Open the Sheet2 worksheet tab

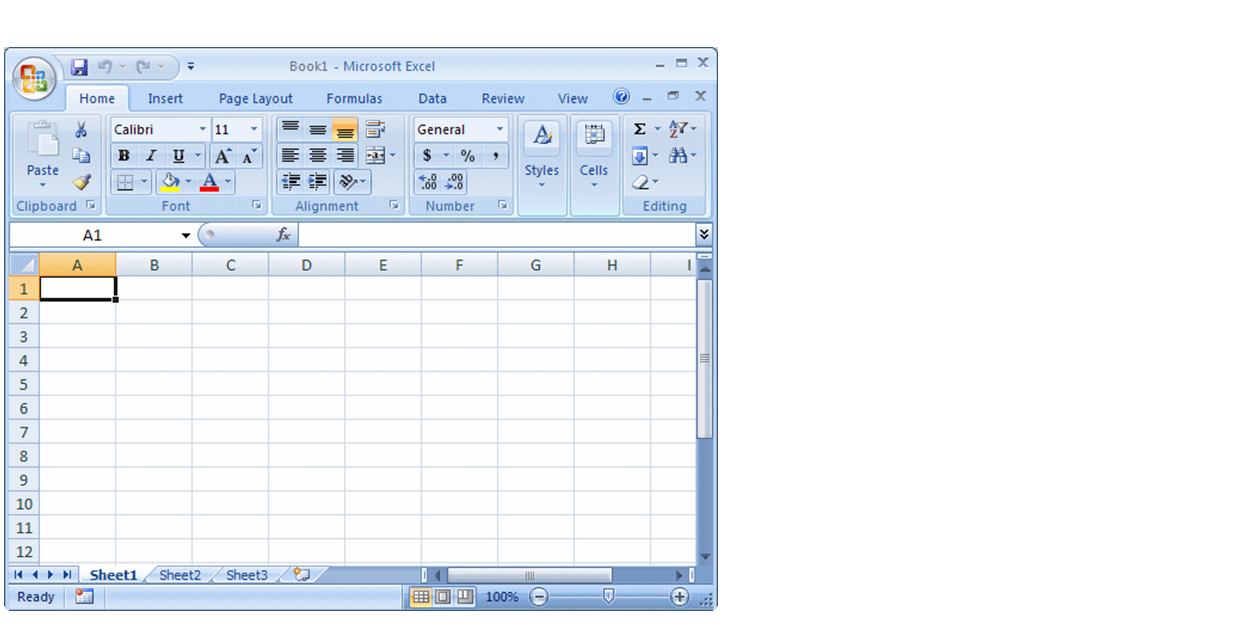180,575
